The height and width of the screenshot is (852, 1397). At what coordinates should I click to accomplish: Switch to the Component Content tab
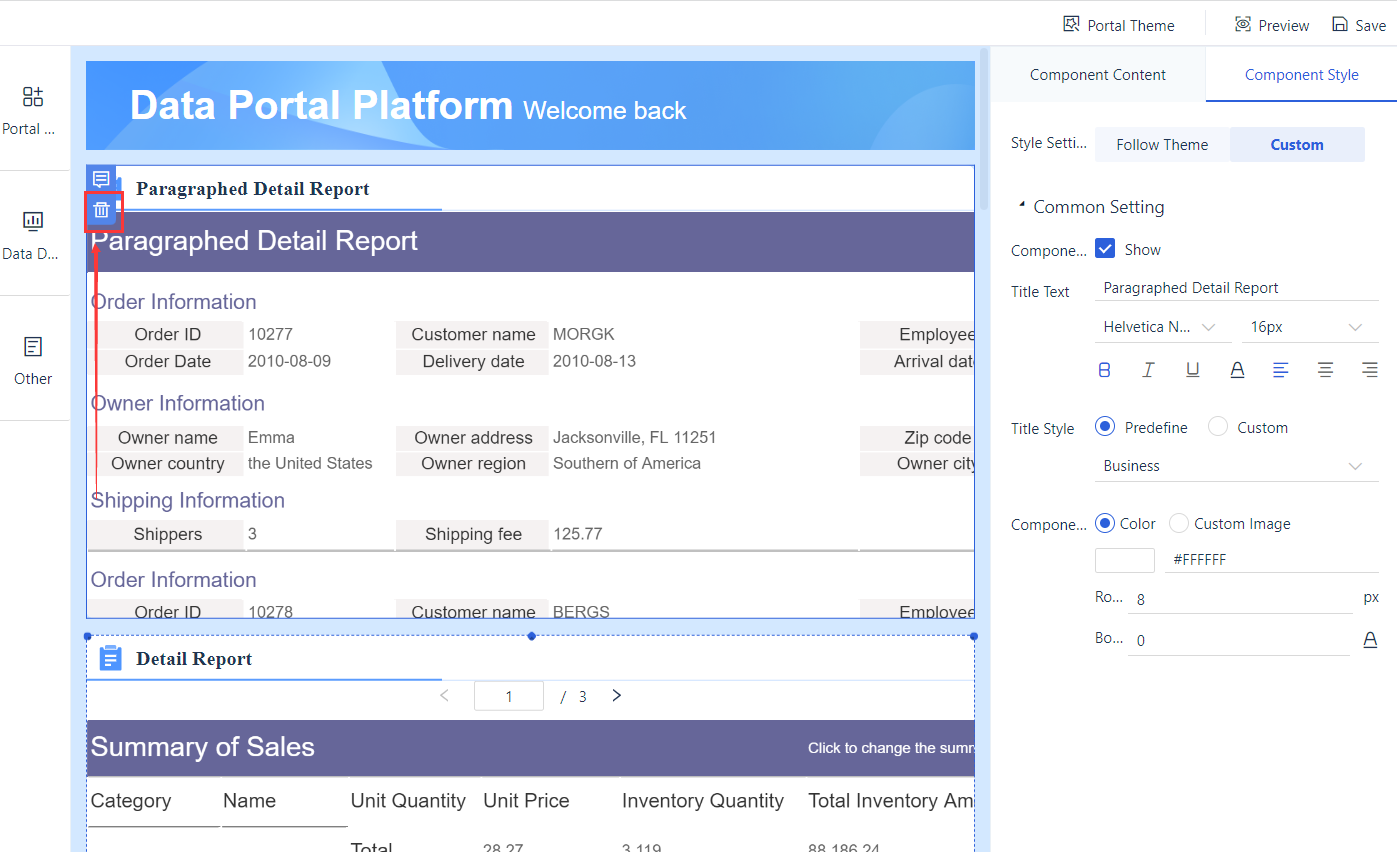[x=1097, y=74]
